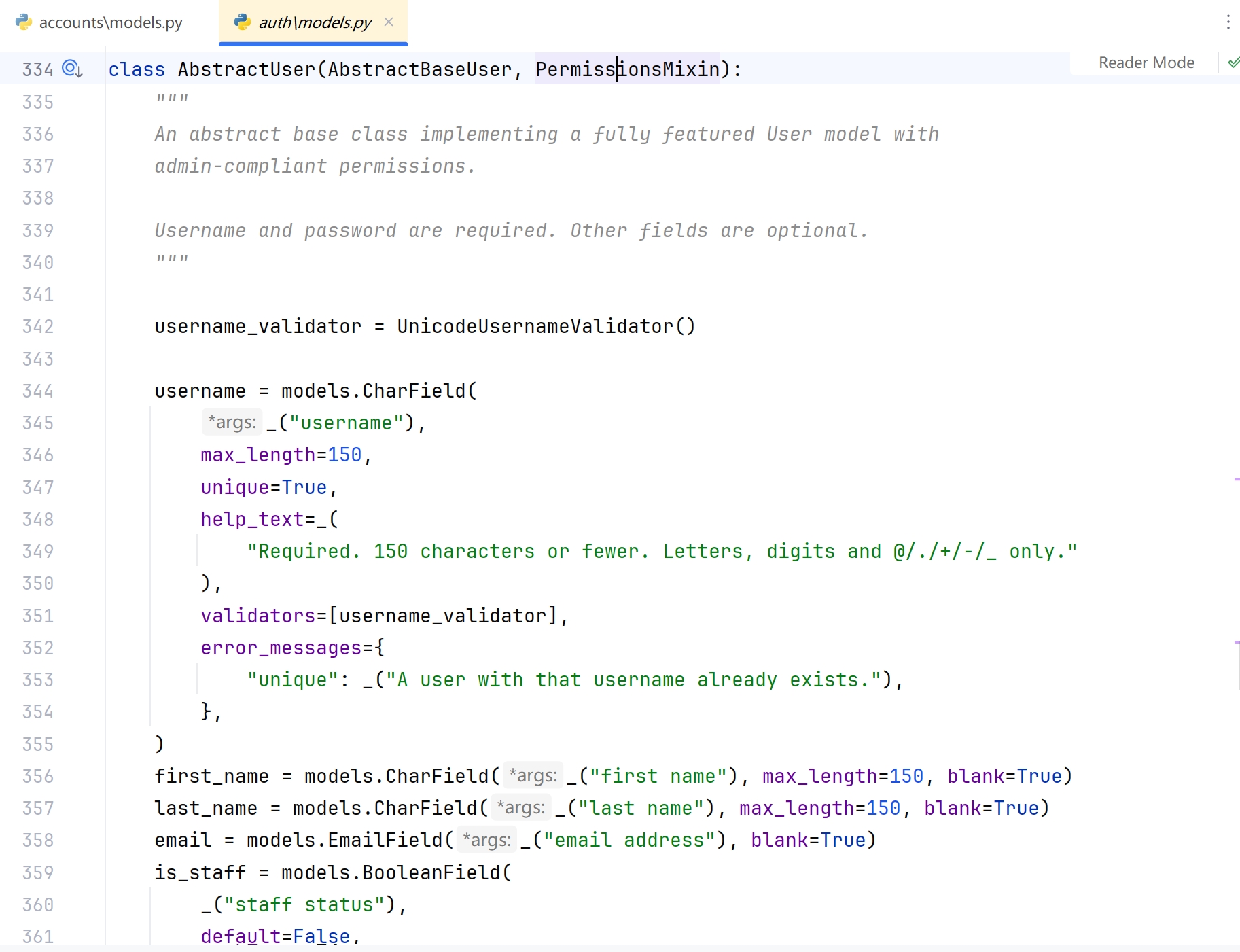1240x952 pixels.
Task: Close the auth\models.py tab
Action: point(389,22)
